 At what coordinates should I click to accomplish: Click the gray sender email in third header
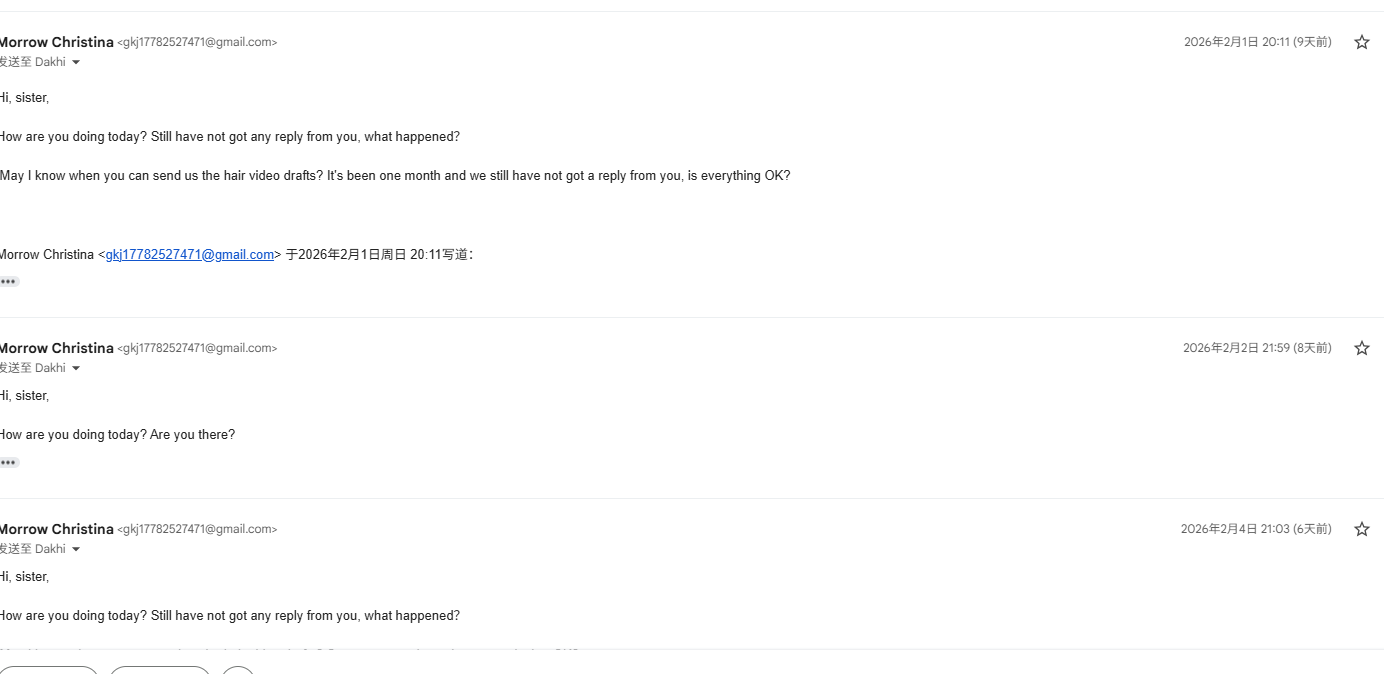pyautogui.click(x=197, y=529)
